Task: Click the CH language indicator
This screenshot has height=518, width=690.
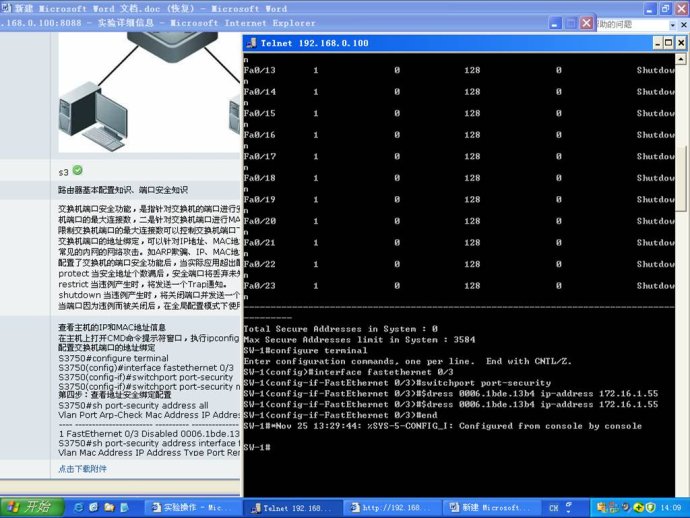Action: [554, 508]
